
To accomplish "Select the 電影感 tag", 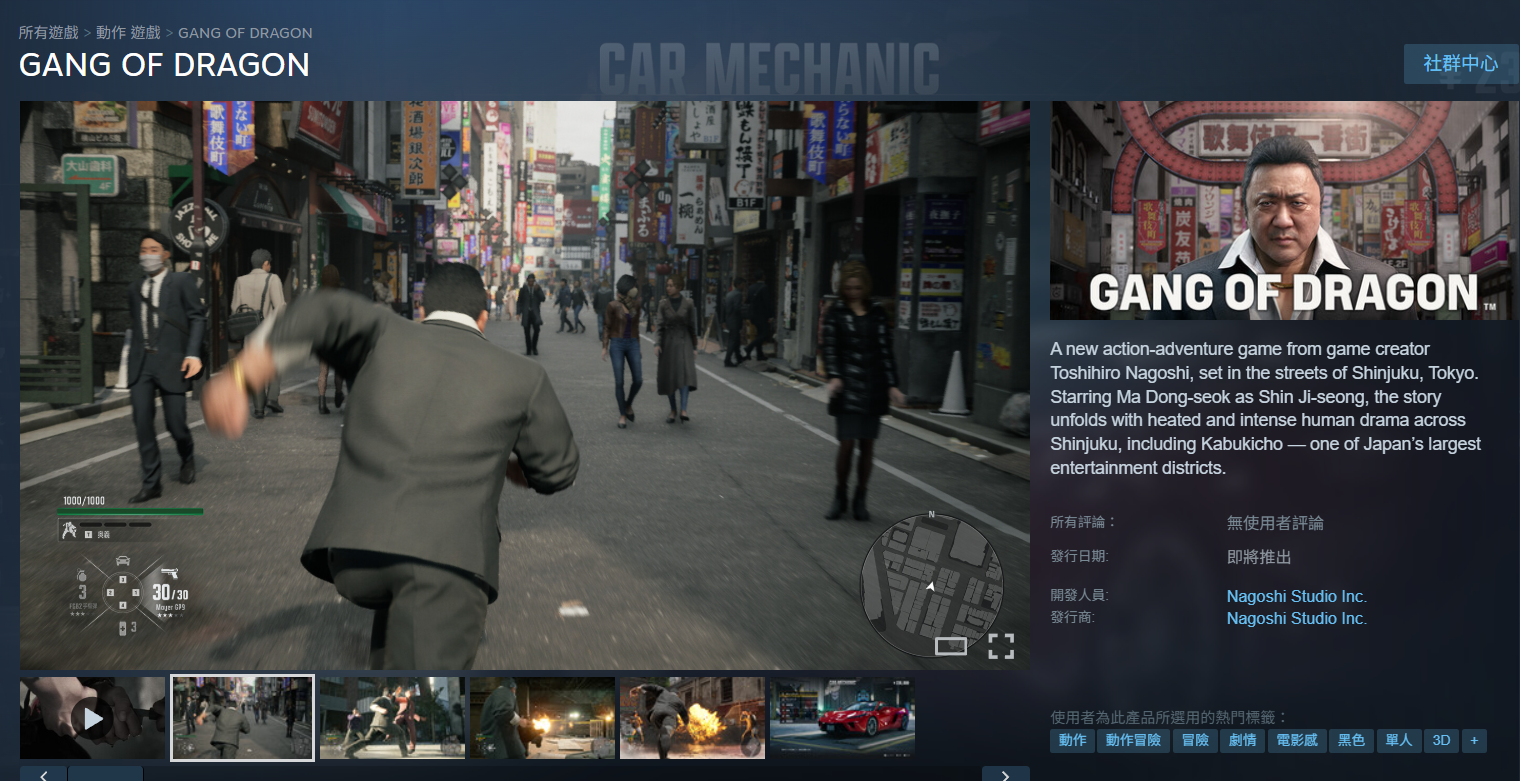I will coord(1297,741).
